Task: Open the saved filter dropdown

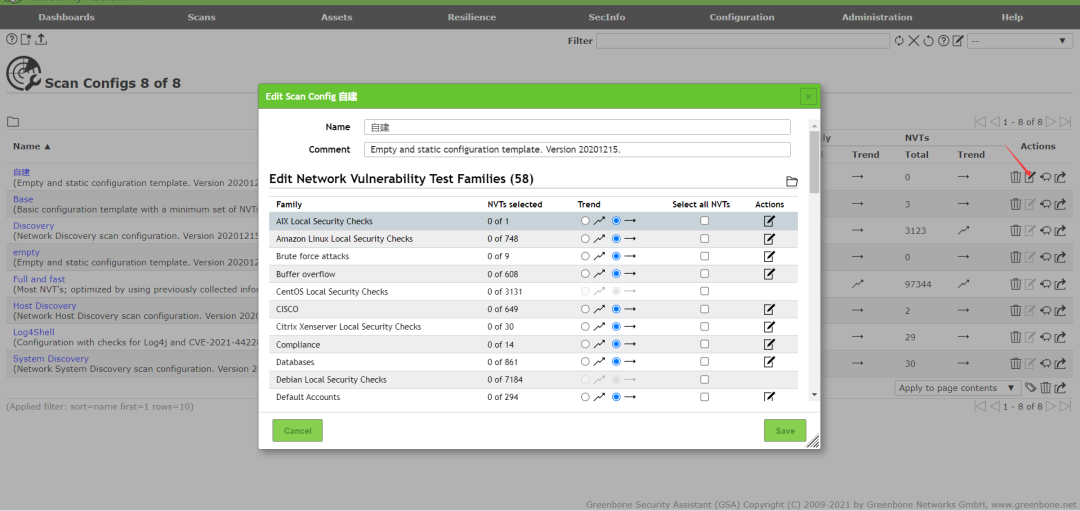Action: pos(1020,41)
